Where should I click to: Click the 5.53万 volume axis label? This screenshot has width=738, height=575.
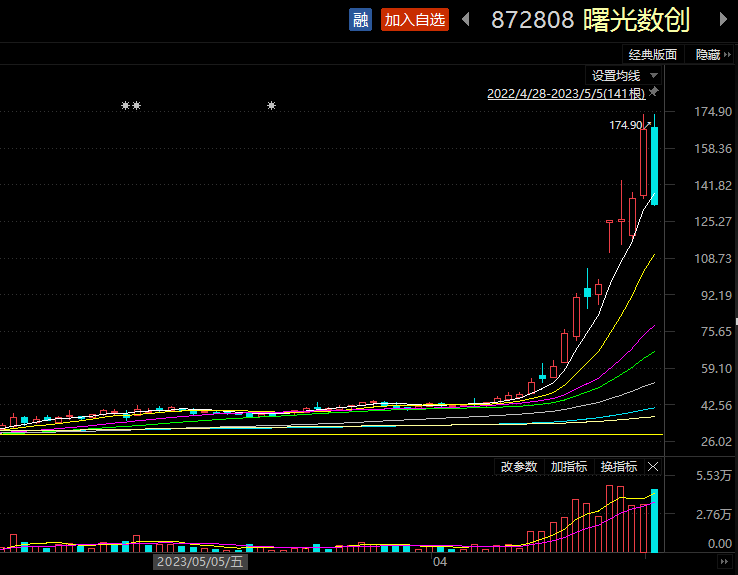click(714, 476)
